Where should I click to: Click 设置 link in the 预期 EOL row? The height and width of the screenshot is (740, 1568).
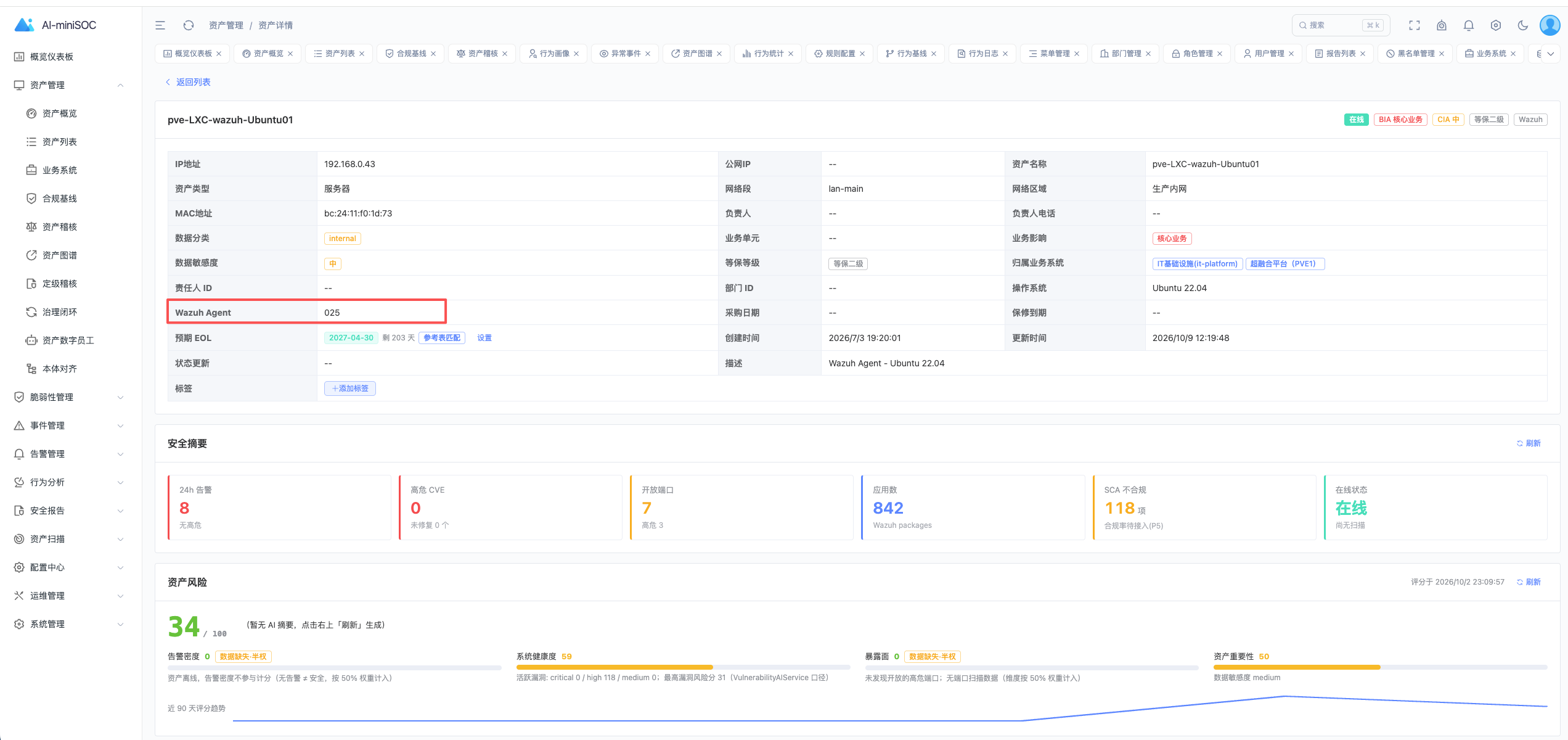click(484, 338)
